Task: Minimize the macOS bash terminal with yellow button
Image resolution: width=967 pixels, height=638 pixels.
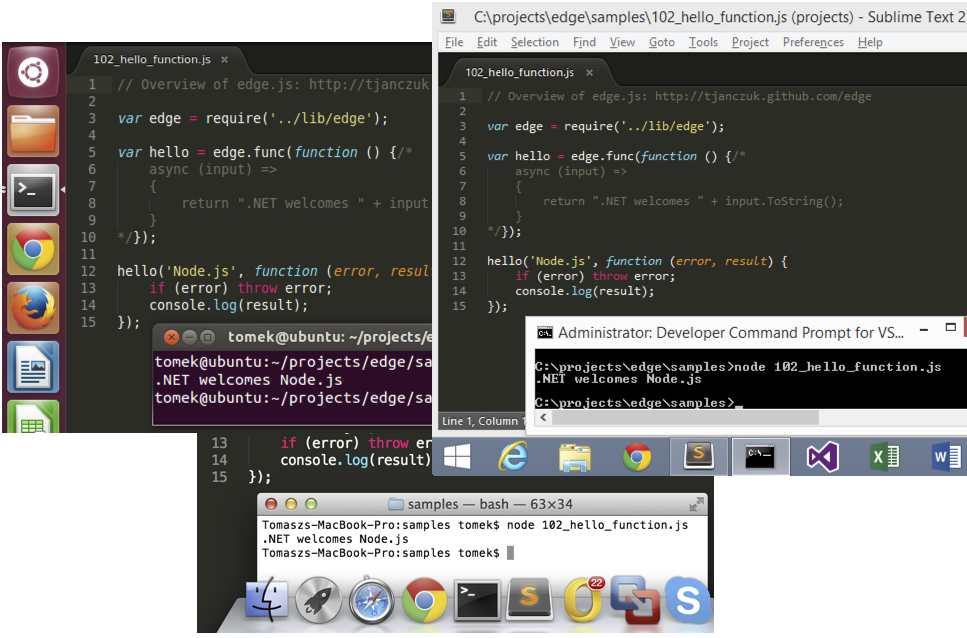Action: tap(291, 504)
